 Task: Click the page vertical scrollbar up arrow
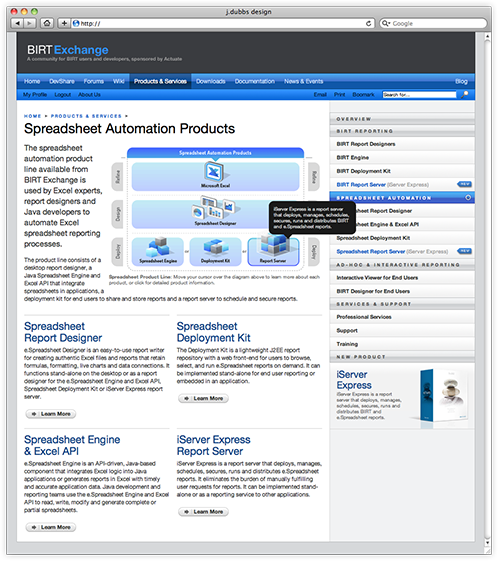(487, 36)
